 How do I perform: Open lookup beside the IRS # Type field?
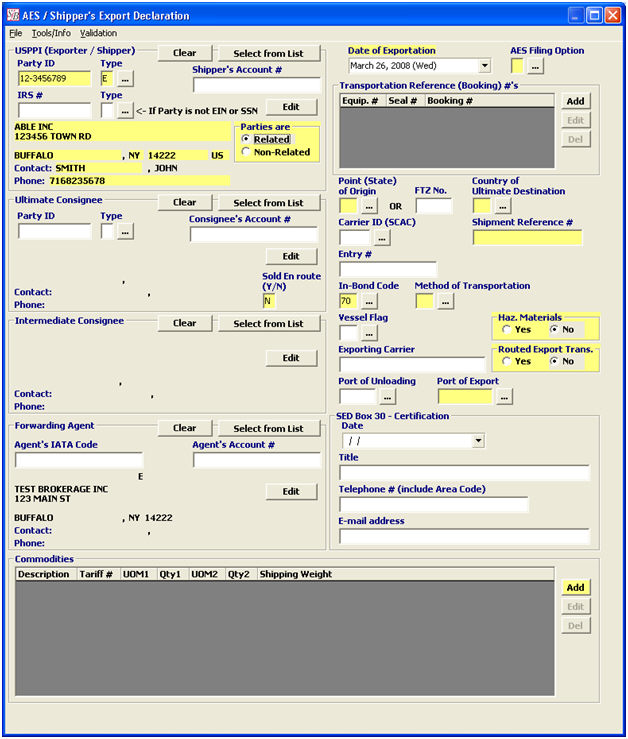(125, 111)
